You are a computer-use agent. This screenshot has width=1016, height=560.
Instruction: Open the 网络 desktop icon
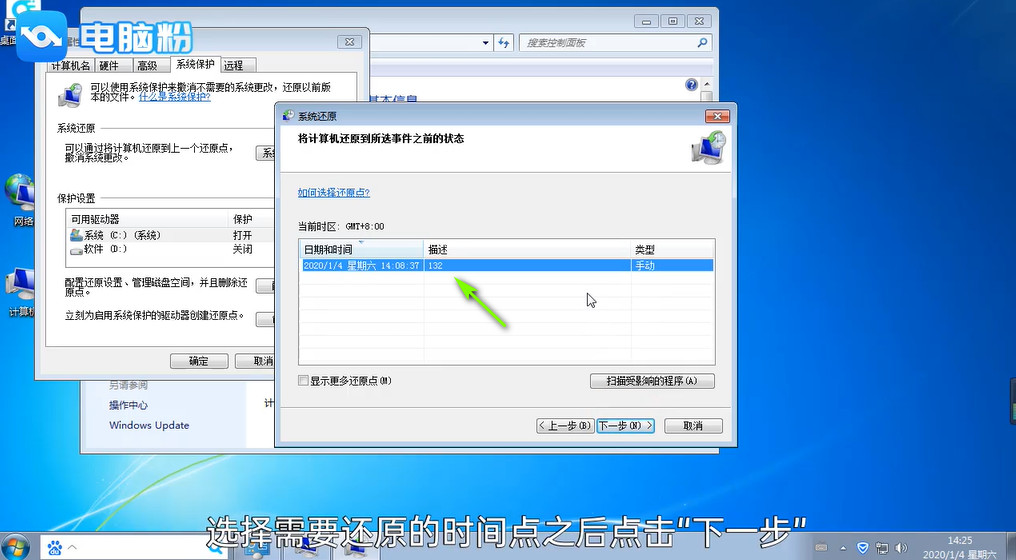coord(20,200)
